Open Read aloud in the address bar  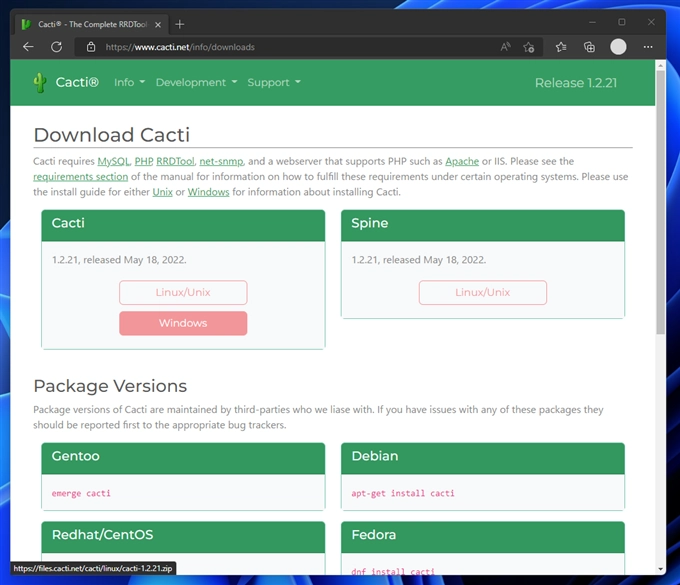click(505, 47)
